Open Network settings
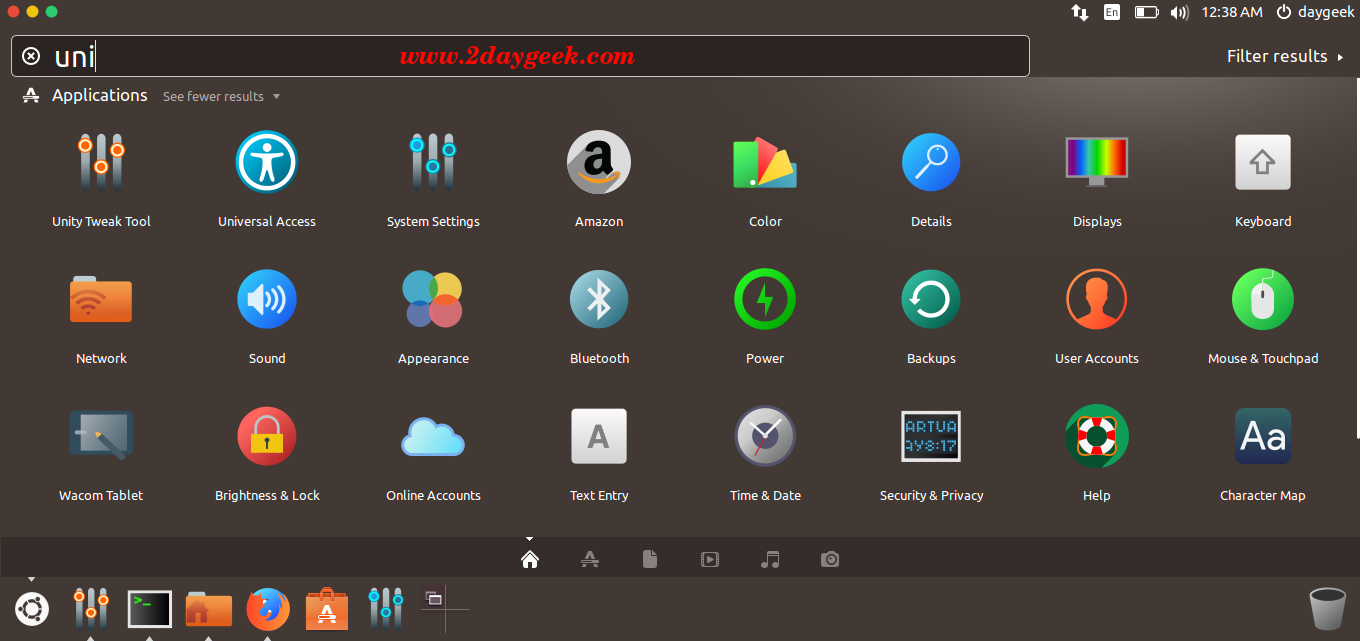The height and width of the screenshot is (641, 1360). pos(101,299)
